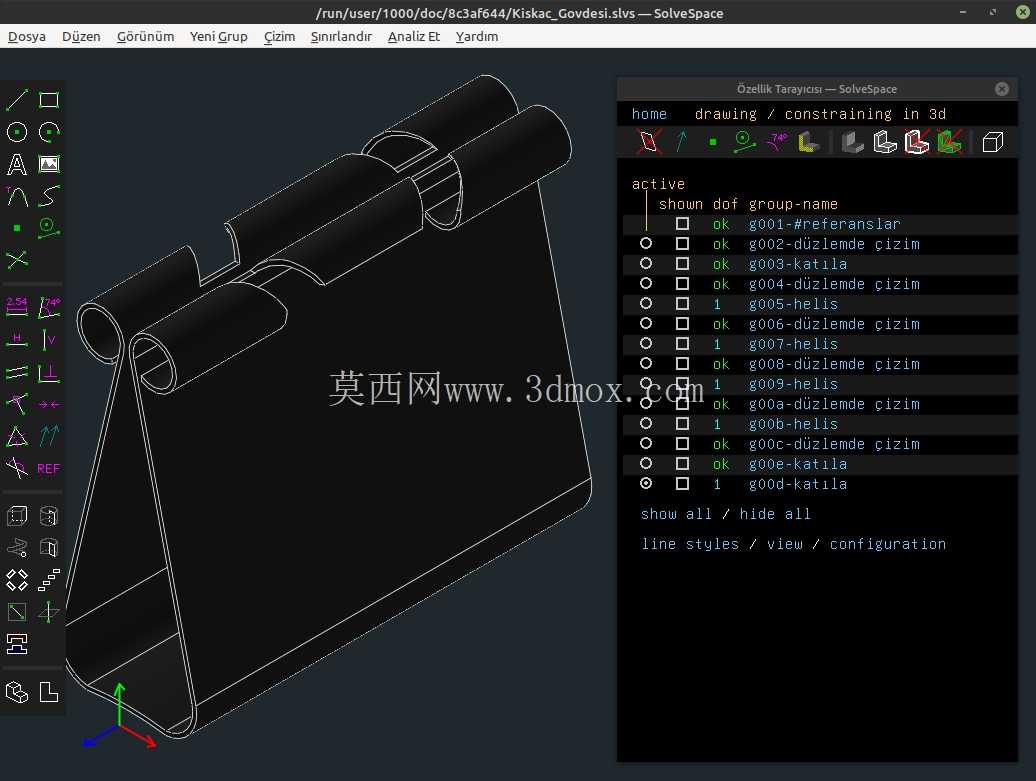Image resolution: width=1036 pixels, height=781 pixels.
Task: Open the Düzen menu
Action: pyautogui.click(x=81, y=36)
